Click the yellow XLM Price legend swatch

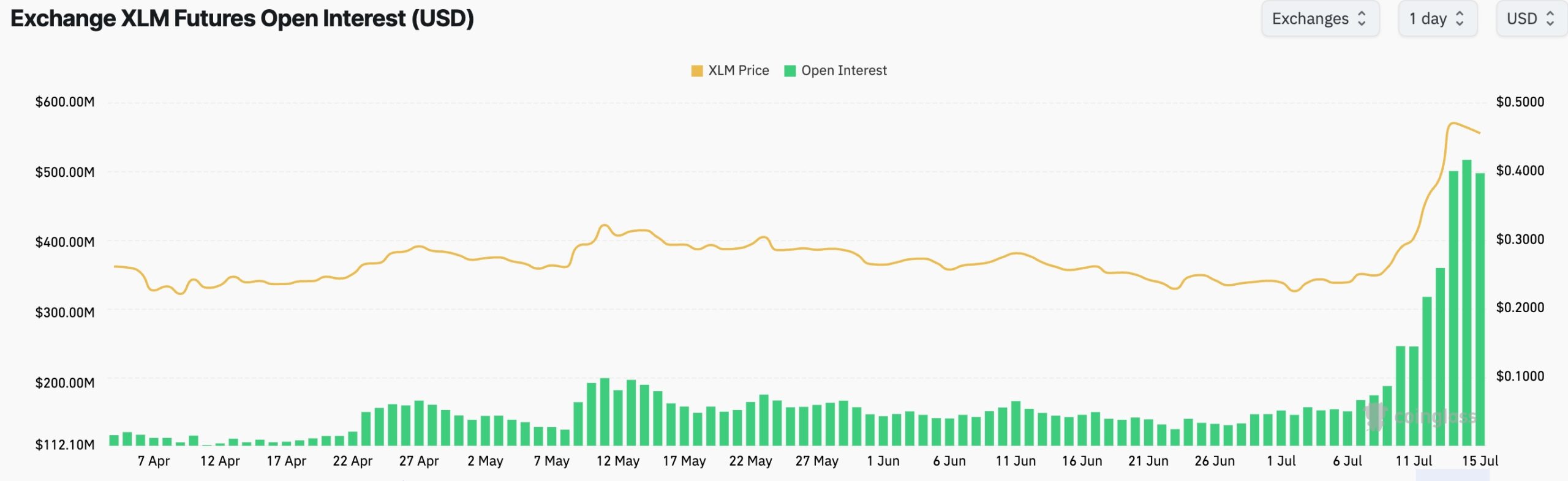click(x=697, y=70)
